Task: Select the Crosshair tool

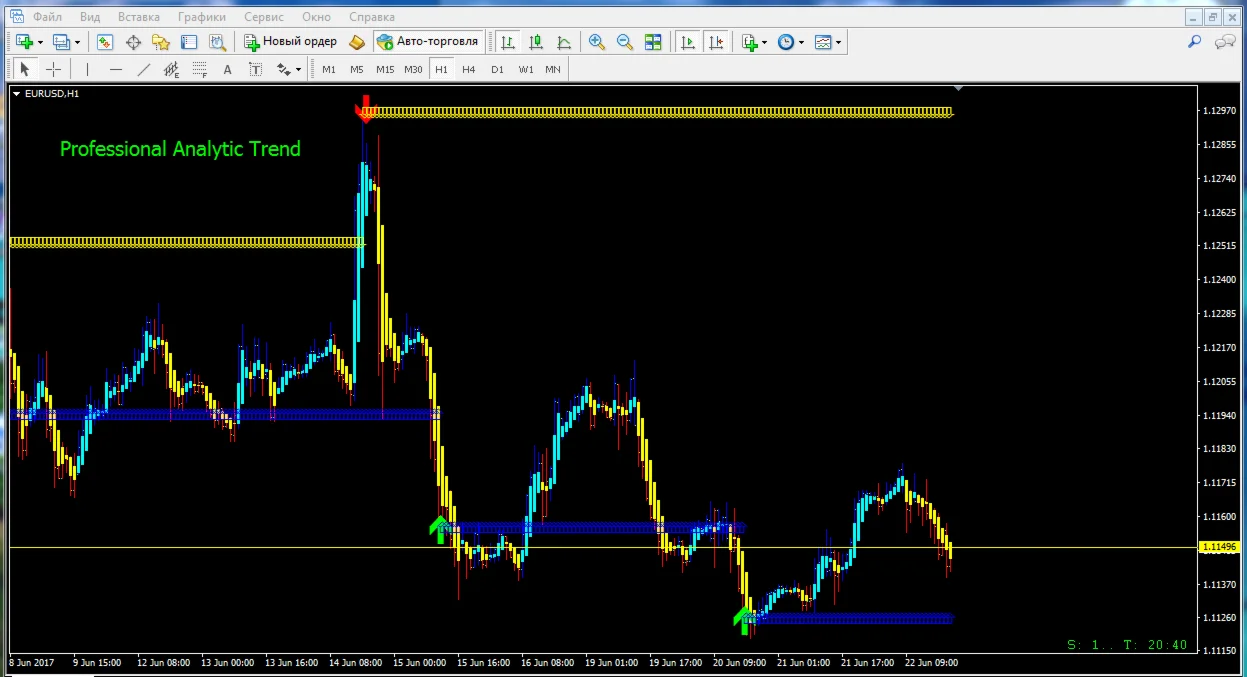Action: [x=53, y=69]
